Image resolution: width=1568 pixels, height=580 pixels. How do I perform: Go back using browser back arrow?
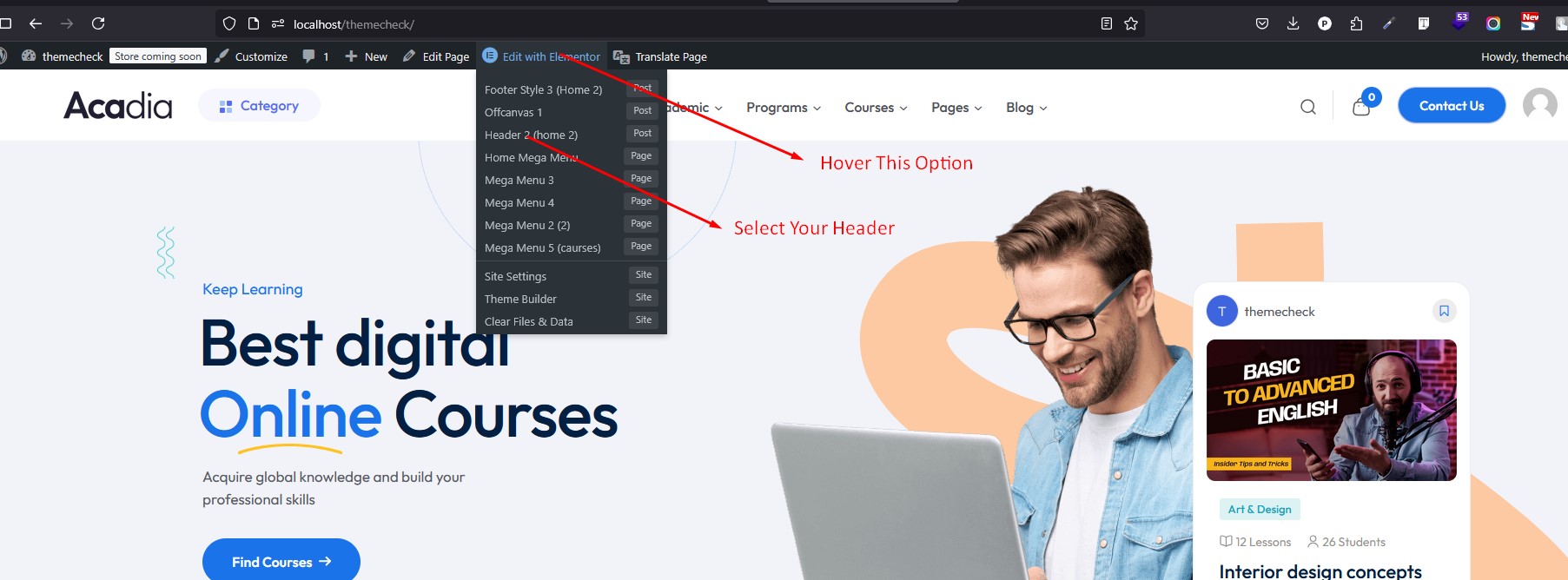click(x=36, y=23)
